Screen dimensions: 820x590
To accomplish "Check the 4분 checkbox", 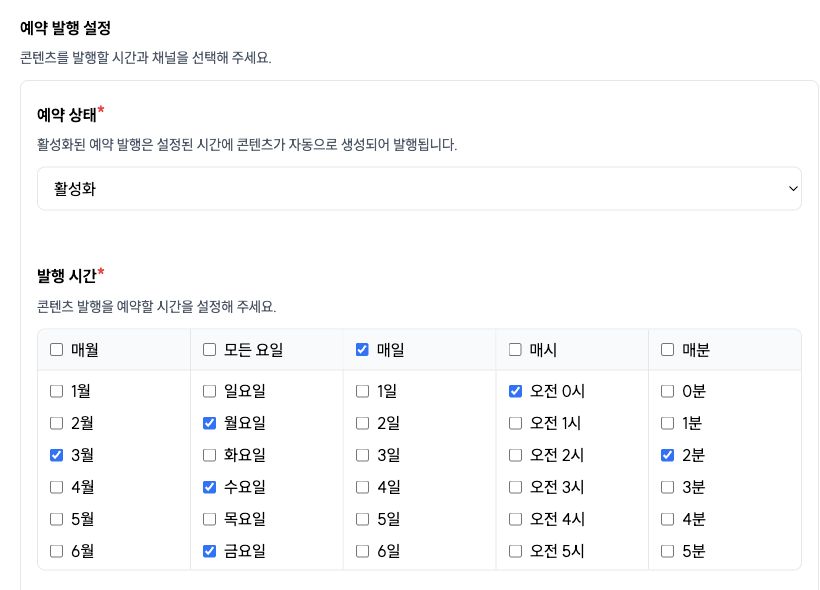I will pyautogui.click(x=667, y=519).
